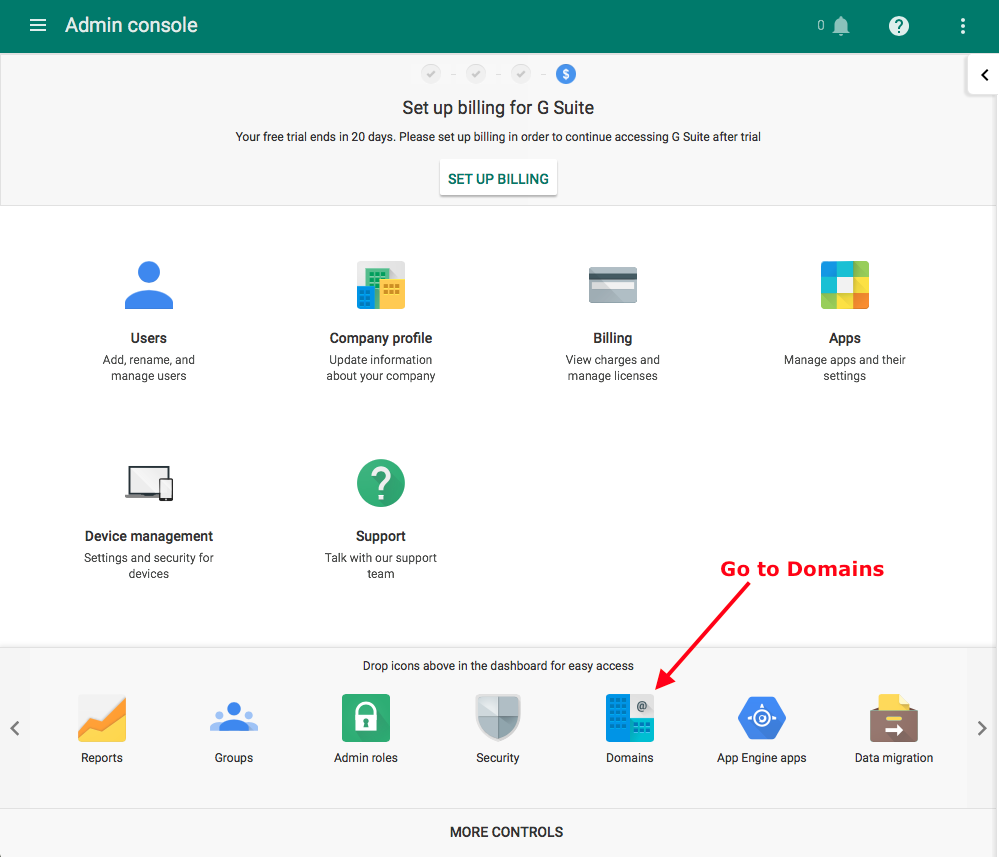Open the Groups icon

234,717
